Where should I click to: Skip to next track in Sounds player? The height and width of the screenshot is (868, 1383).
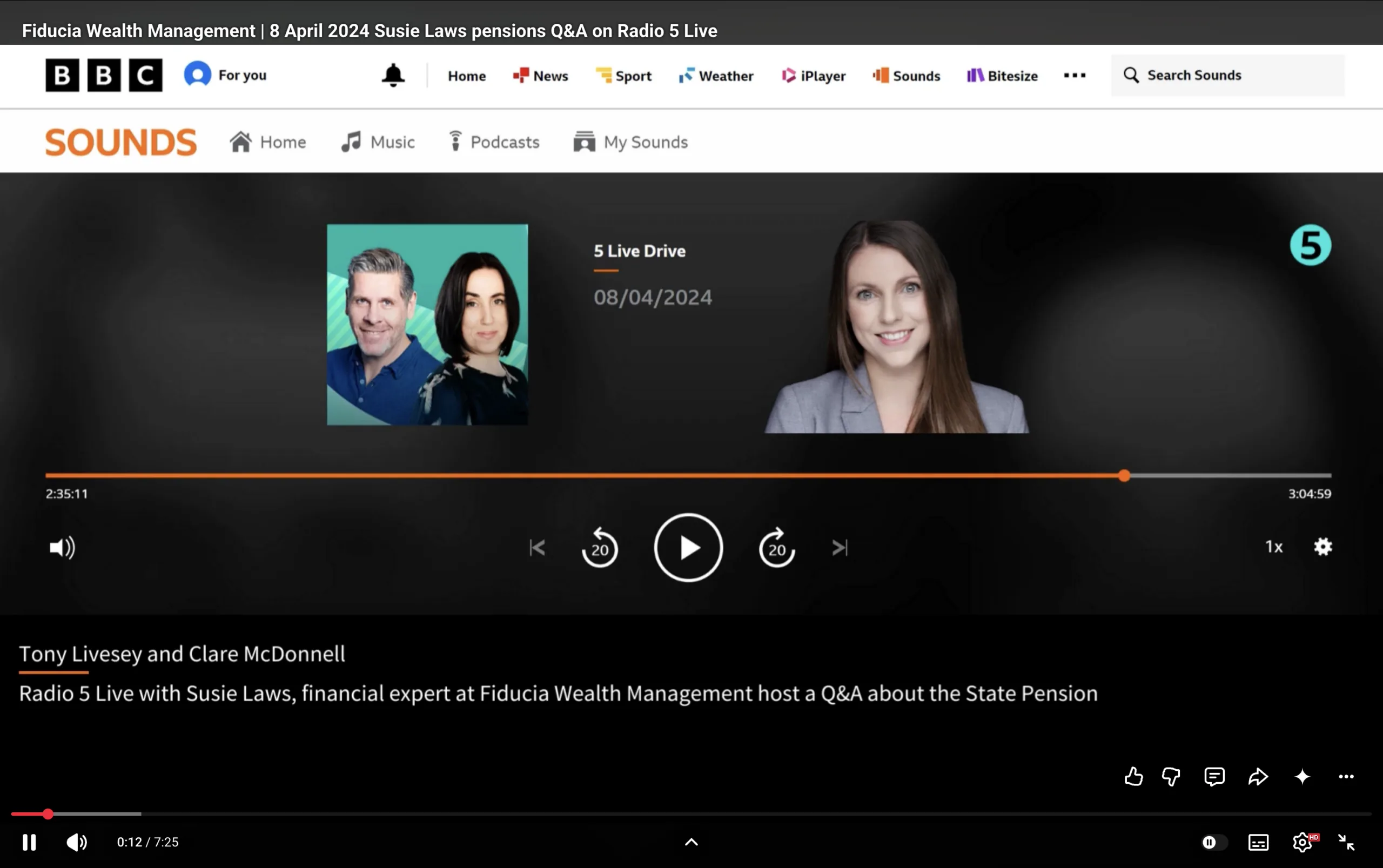840,548
